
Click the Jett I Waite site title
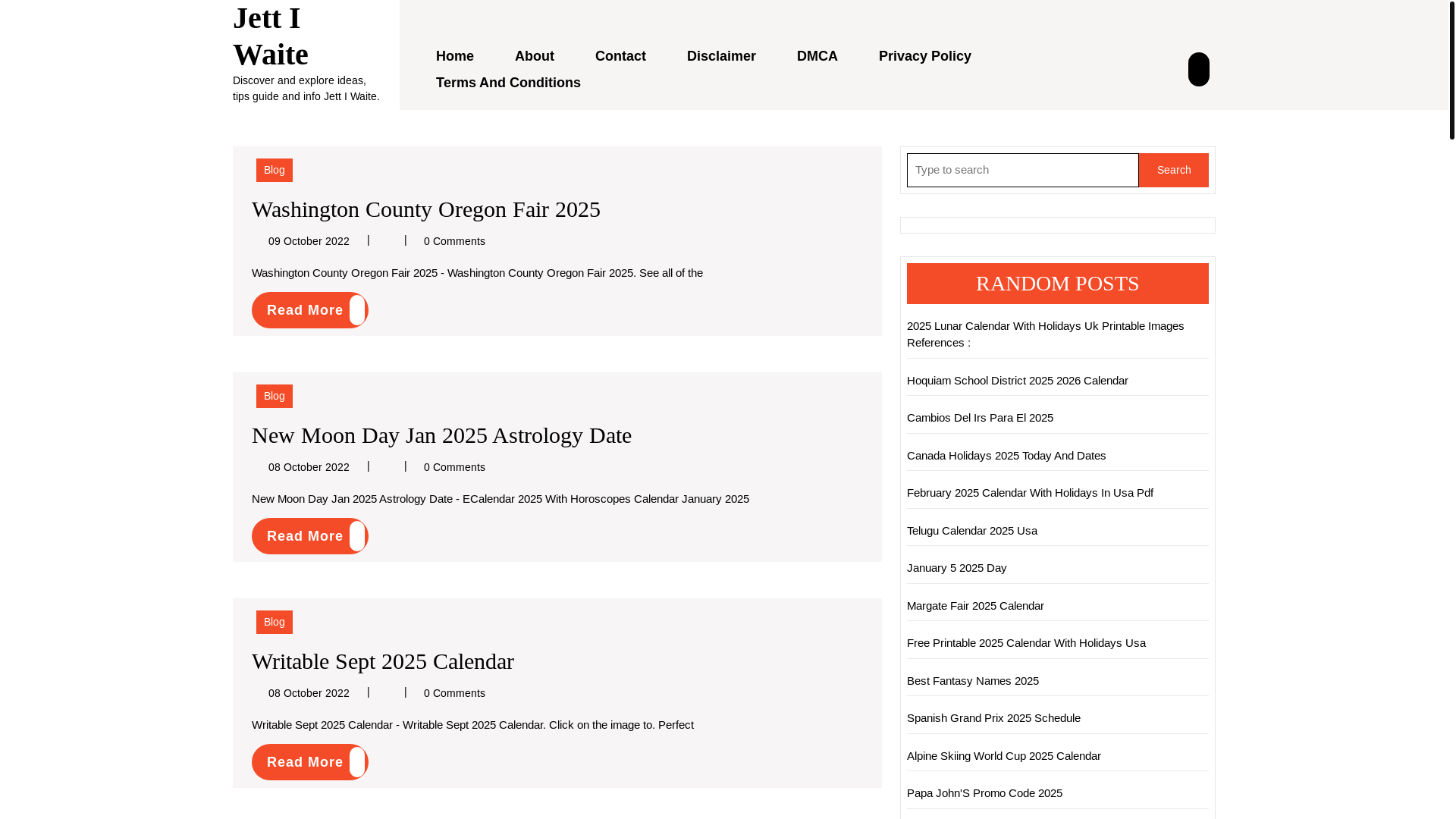coord(271,36)
